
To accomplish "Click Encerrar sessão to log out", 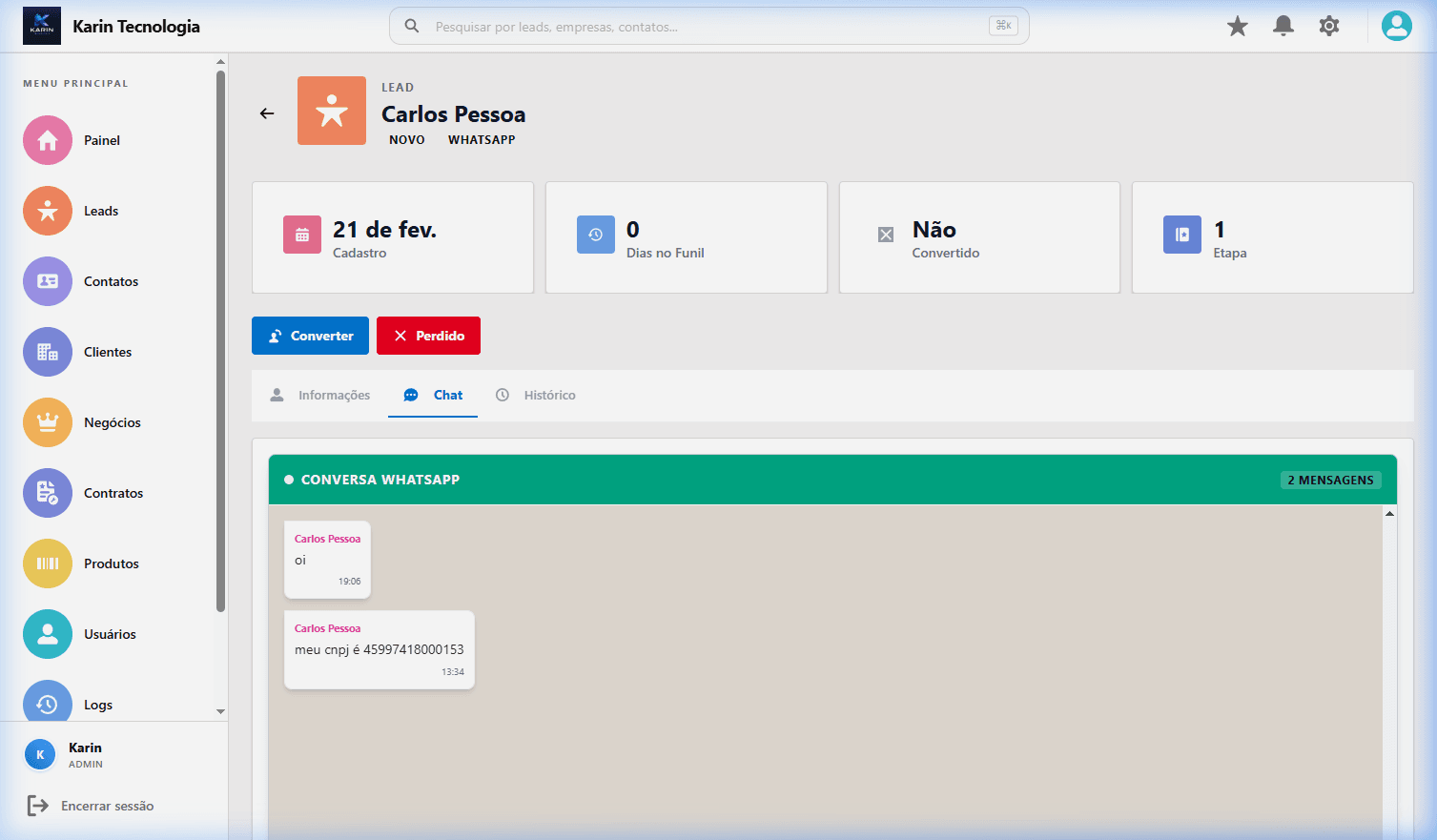I will click(x=107, y=806).
